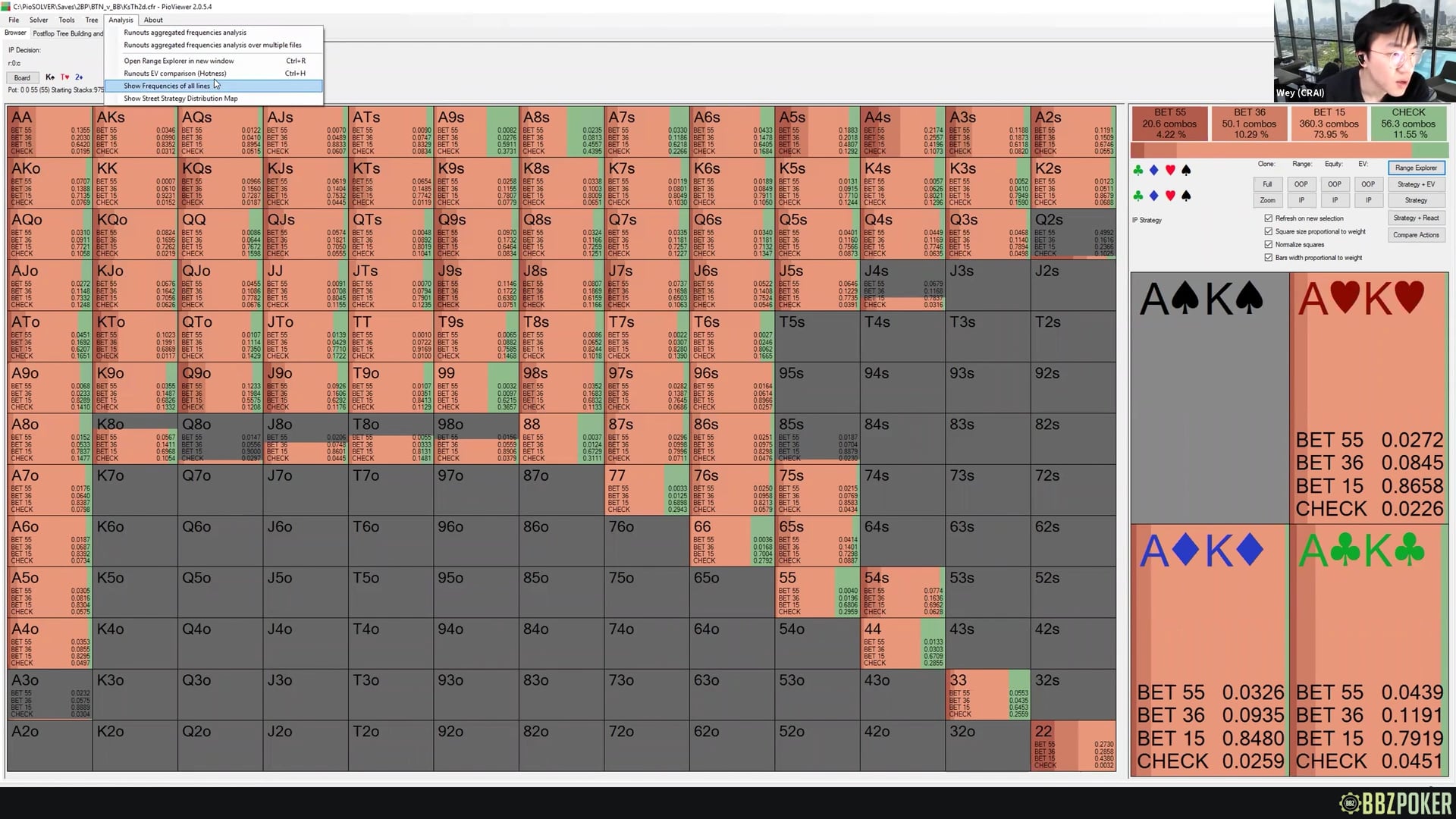The image size is (1456, 819).
Task: Open the Solver menu
Action: tap(38, 20)
